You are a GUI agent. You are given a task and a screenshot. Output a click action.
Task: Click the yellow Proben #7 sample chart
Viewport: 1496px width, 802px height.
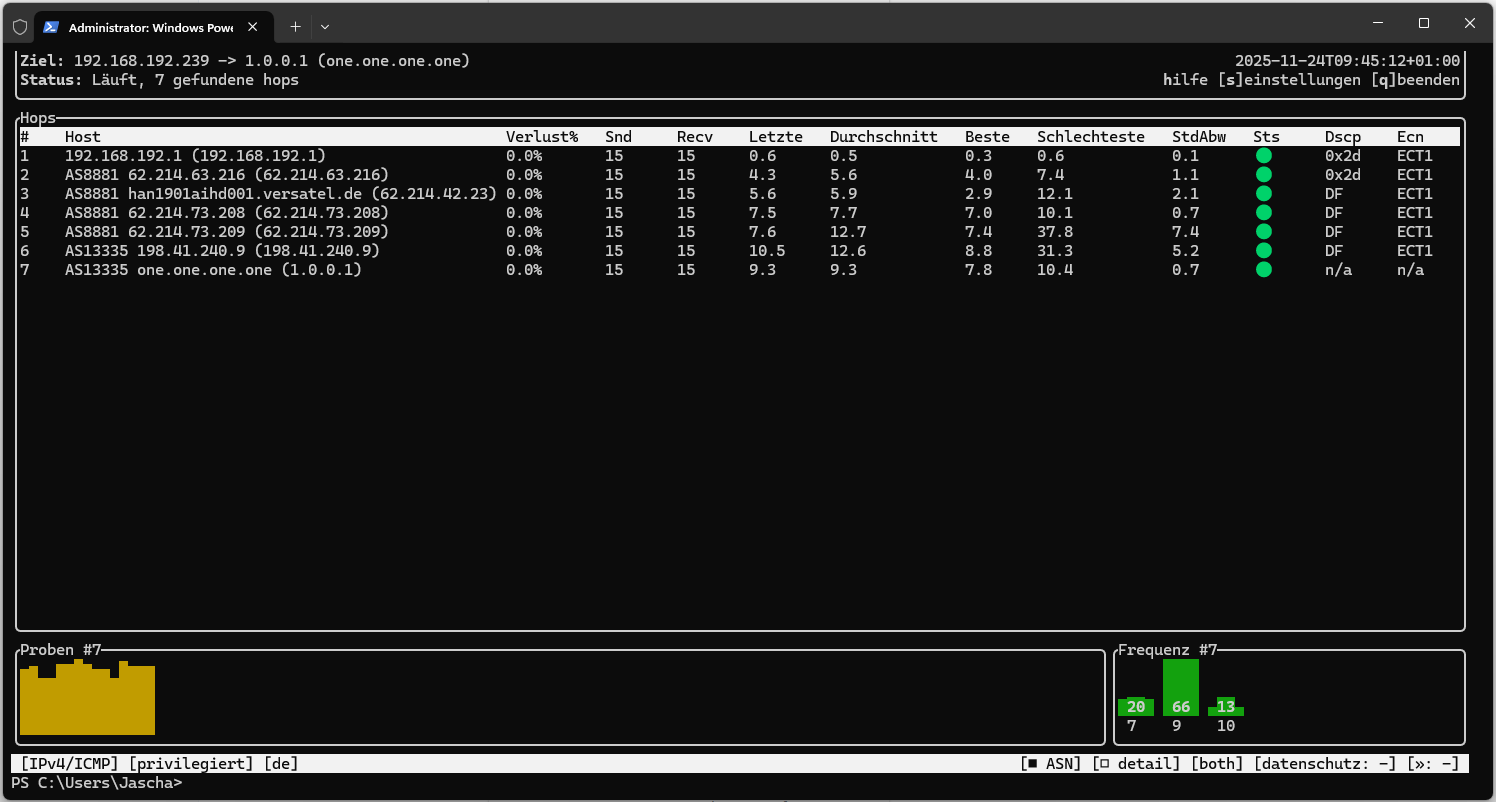pyautogui.click(x=87, y=697)
